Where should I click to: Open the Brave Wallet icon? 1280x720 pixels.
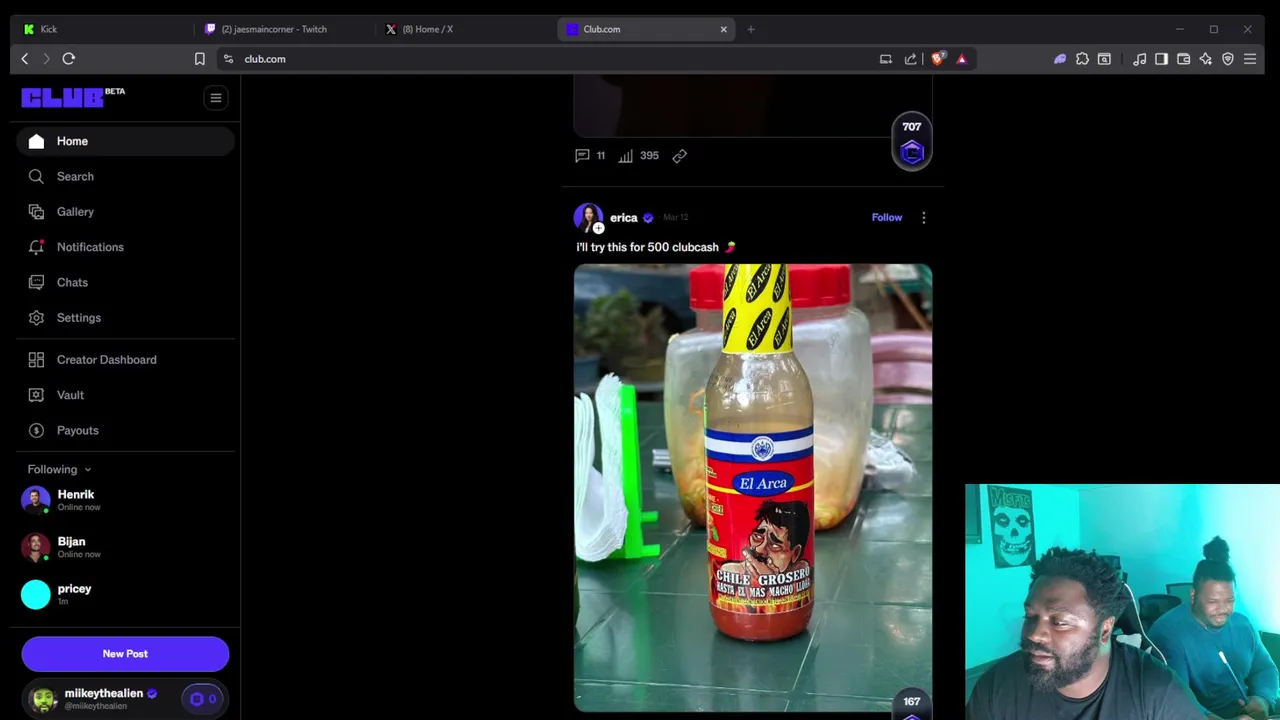coord(1183,59)
